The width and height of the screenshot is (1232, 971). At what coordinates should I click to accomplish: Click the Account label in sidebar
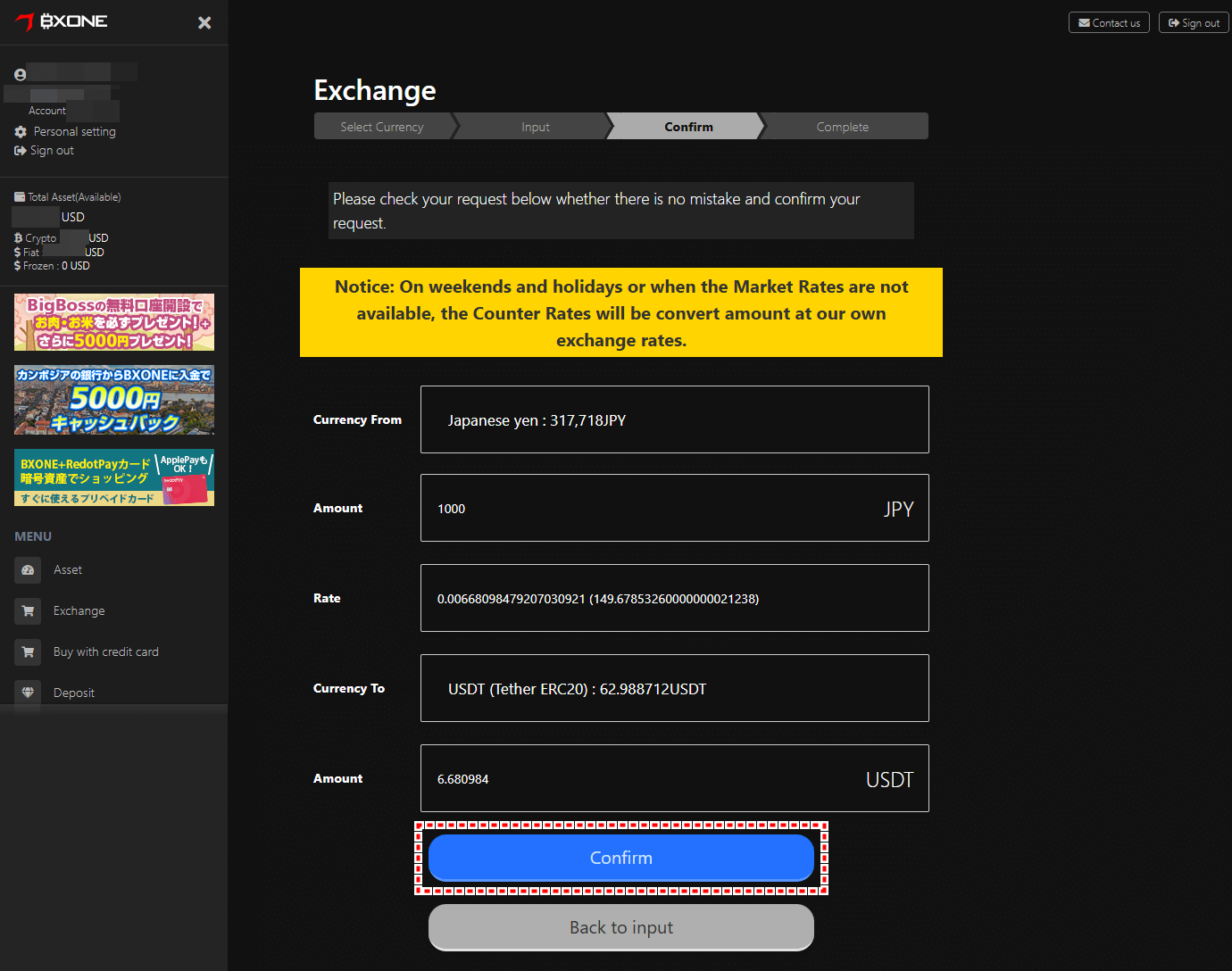click(x=47, y=111)
